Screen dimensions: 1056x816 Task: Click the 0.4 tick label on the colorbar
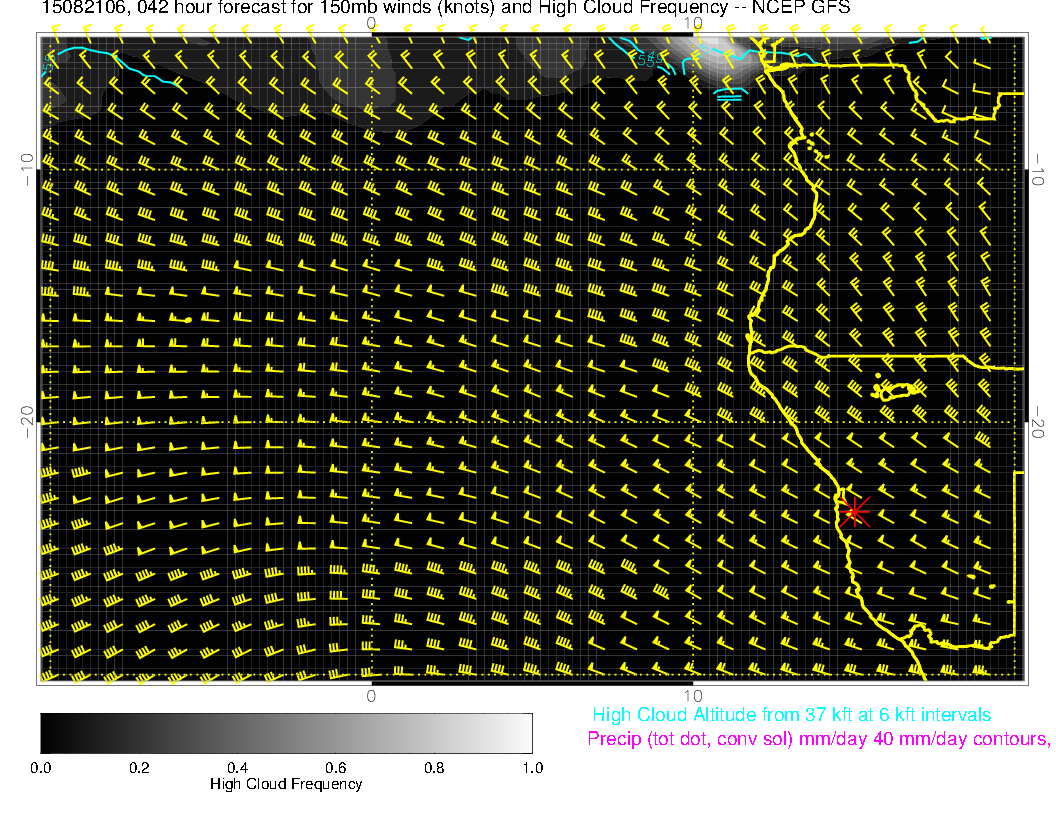coord(237,767)
